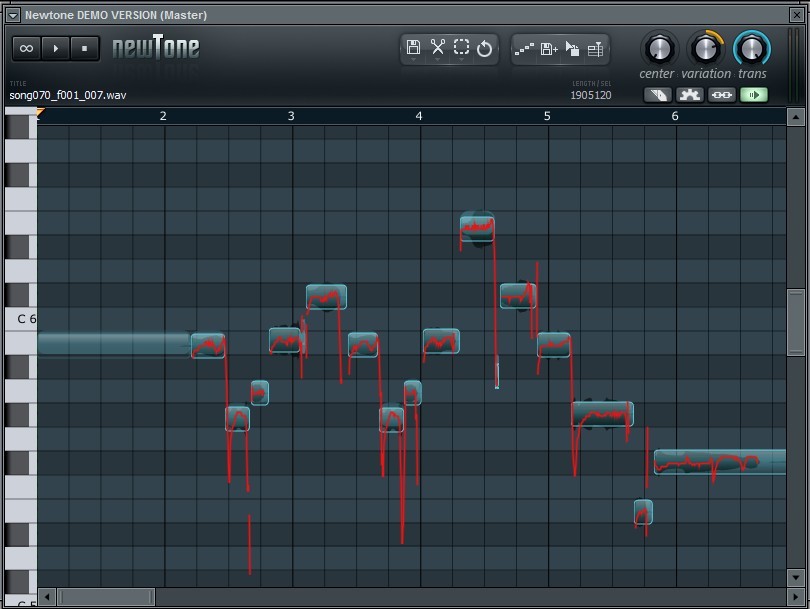Click the save as new file icon
The height and width of the screenshot is (609, 810).
point(549,49)
